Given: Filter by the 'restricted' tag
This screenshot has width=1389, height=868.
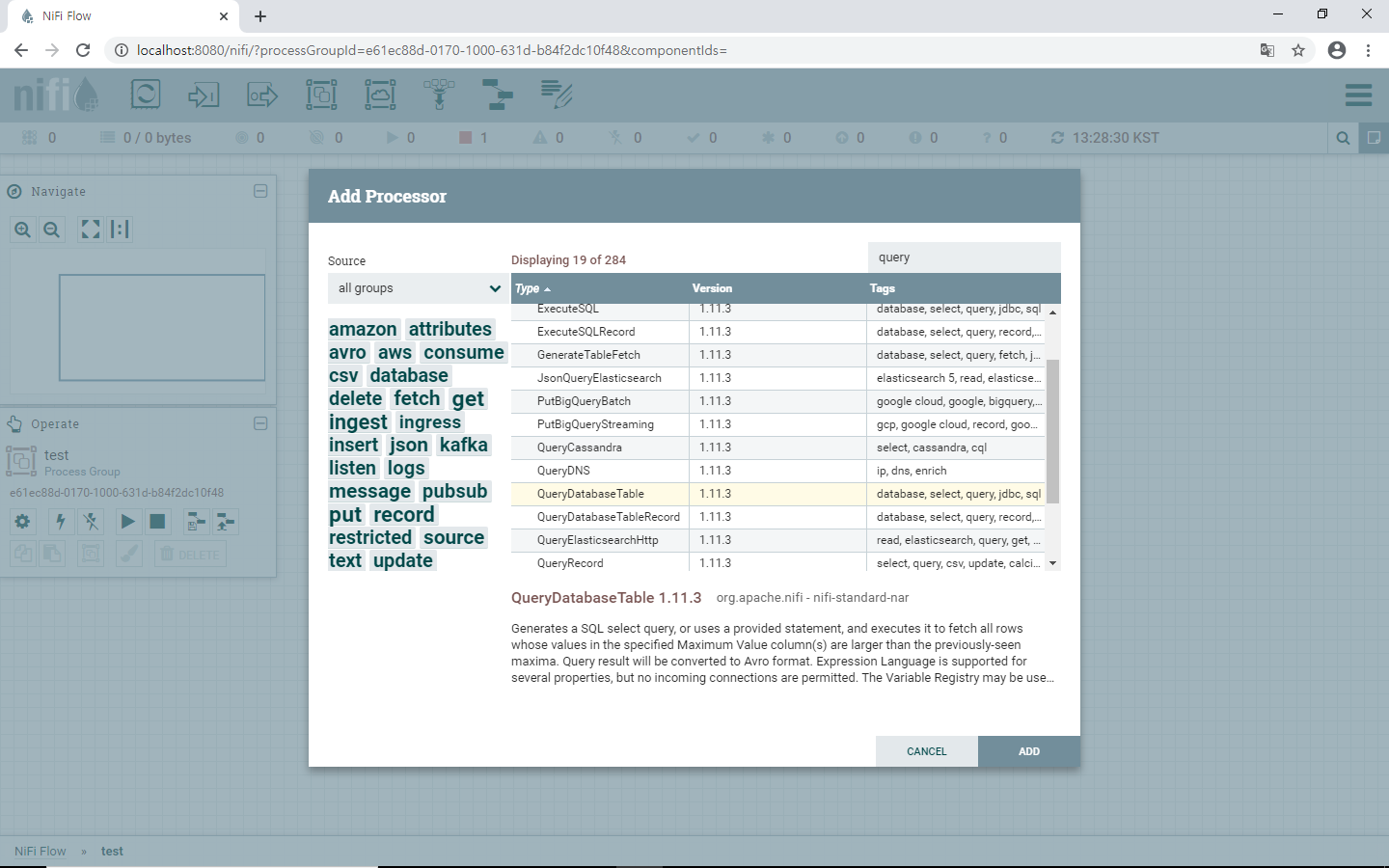Looking at the screenshot, I should [x=370, y=537].
